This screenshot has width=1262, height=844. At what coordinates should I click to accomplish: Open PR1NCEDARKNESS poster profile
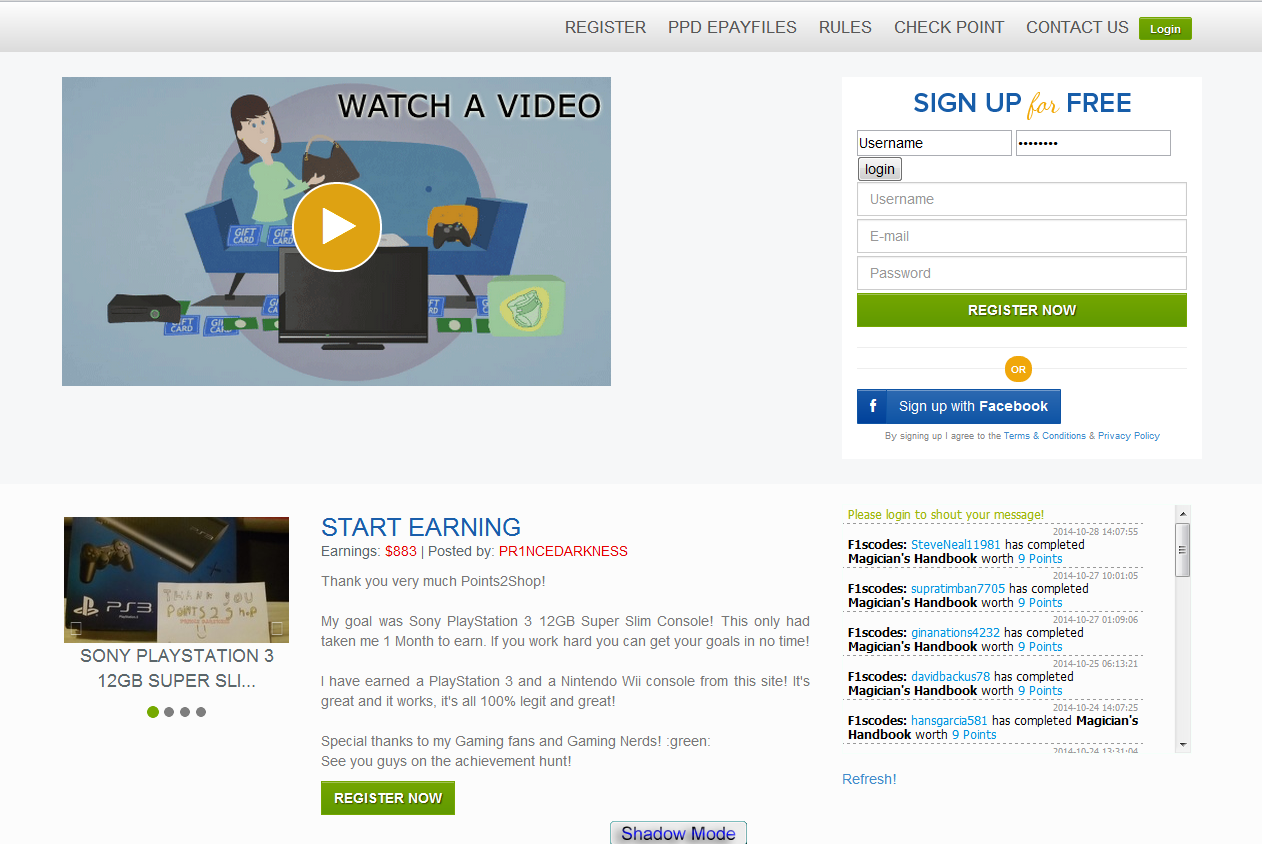tap(563, 551)
